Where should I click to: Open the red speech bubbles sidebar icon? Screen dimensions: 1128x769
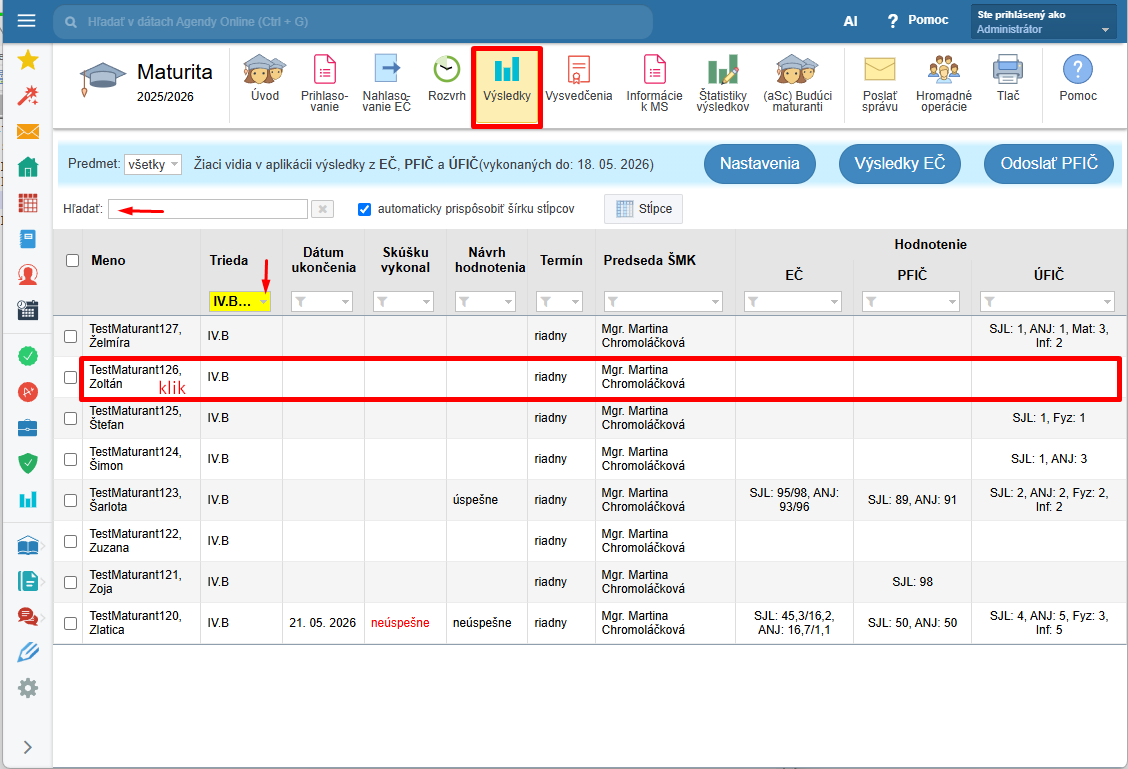pos(27,616)
